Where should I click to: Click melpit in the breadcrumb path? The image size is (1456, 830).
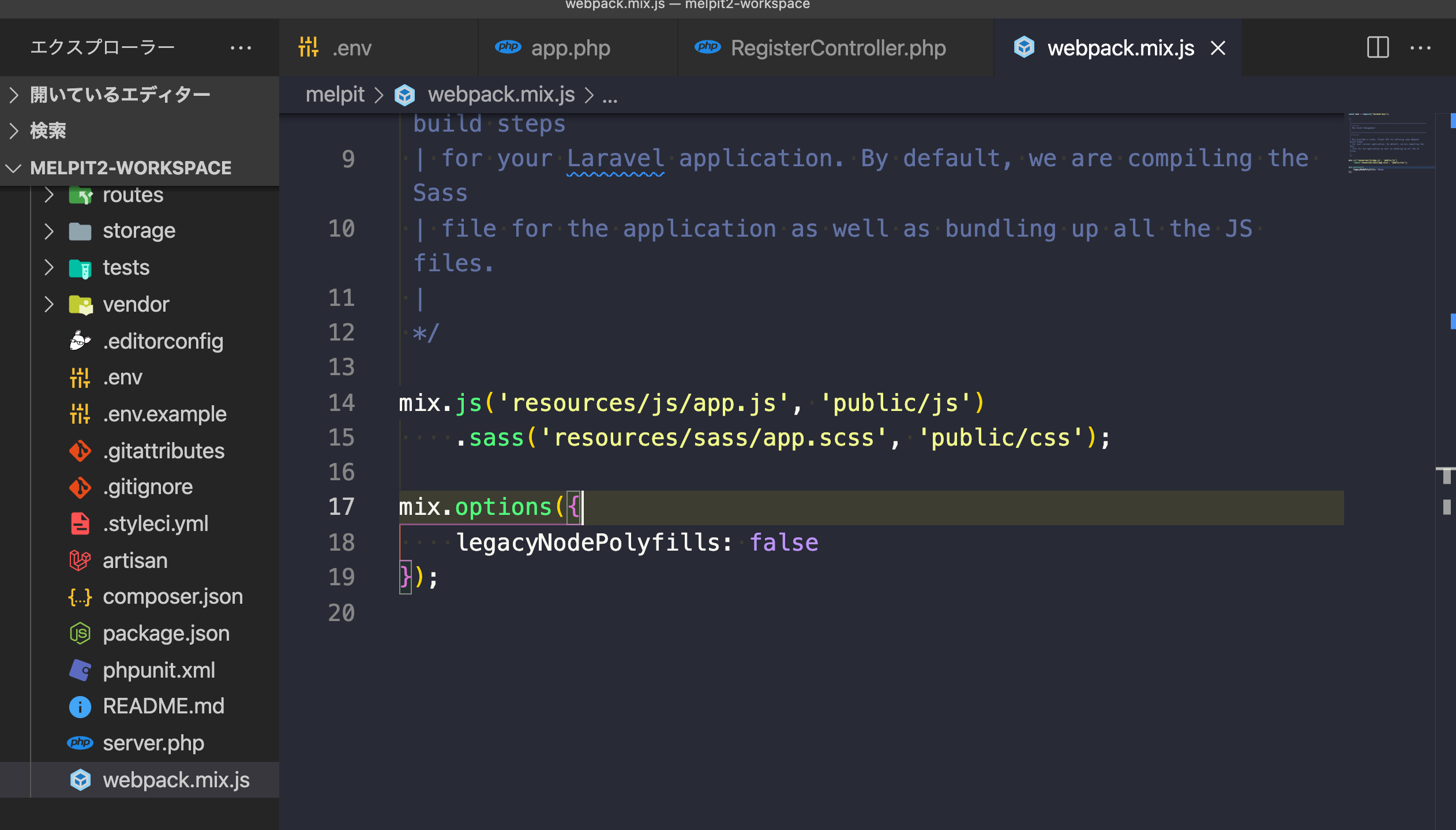tap(335, 95)
